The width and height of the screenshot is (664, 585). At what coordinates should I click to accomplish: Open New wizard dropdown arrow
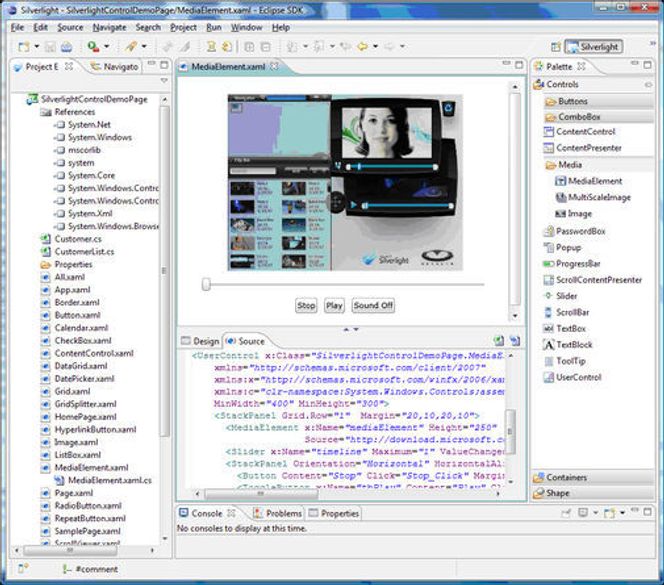(x=37, y=46)
